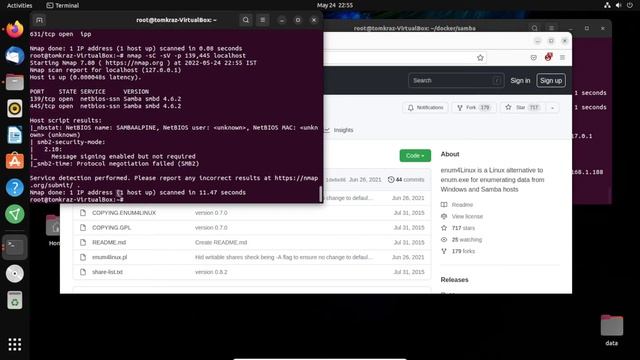Open hamburger menu in docker/samba terminal

pyautogui.click(x=551, y=28)
